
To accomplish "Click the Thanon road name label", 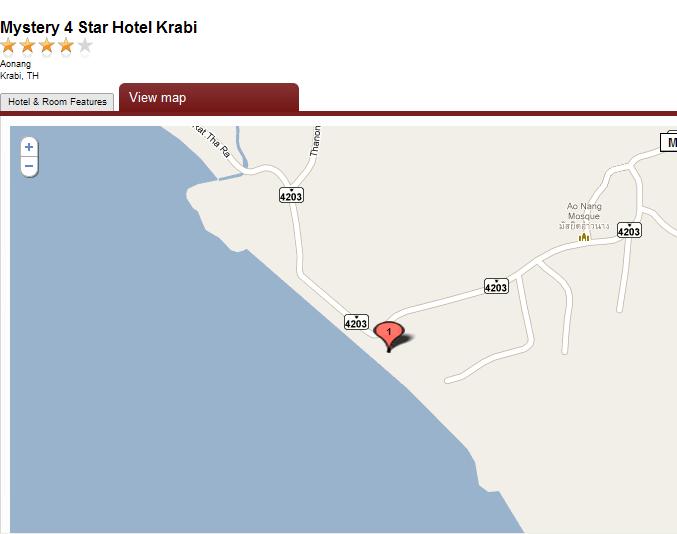I will [x=316, y=141].
